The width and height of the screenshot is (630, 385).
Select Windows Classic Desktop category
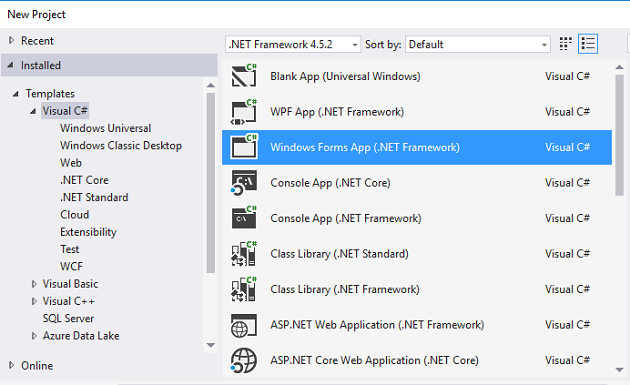tap(121, 145)
